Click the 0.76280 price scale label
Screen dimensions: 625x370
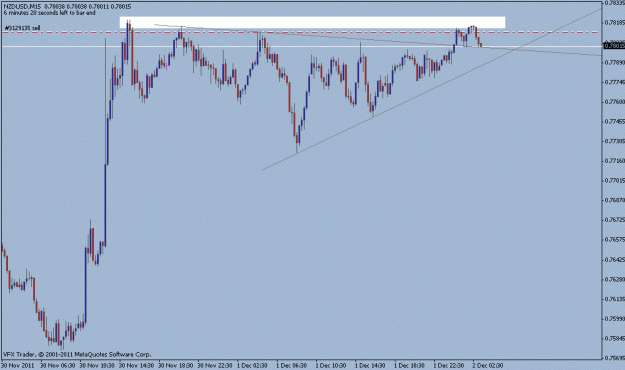pyautogui.click(x=615, y=279)
